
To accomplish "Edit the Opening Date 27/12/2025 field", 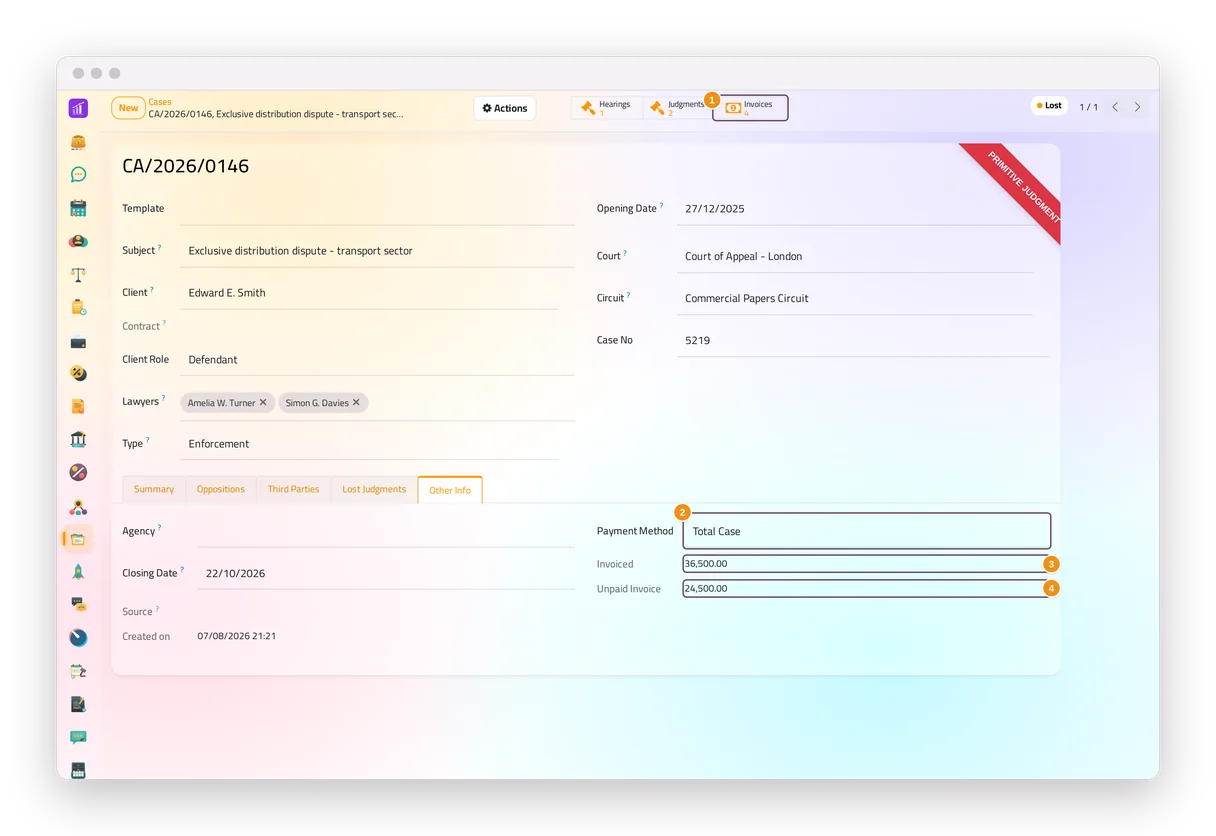I will tap(863, 209).
